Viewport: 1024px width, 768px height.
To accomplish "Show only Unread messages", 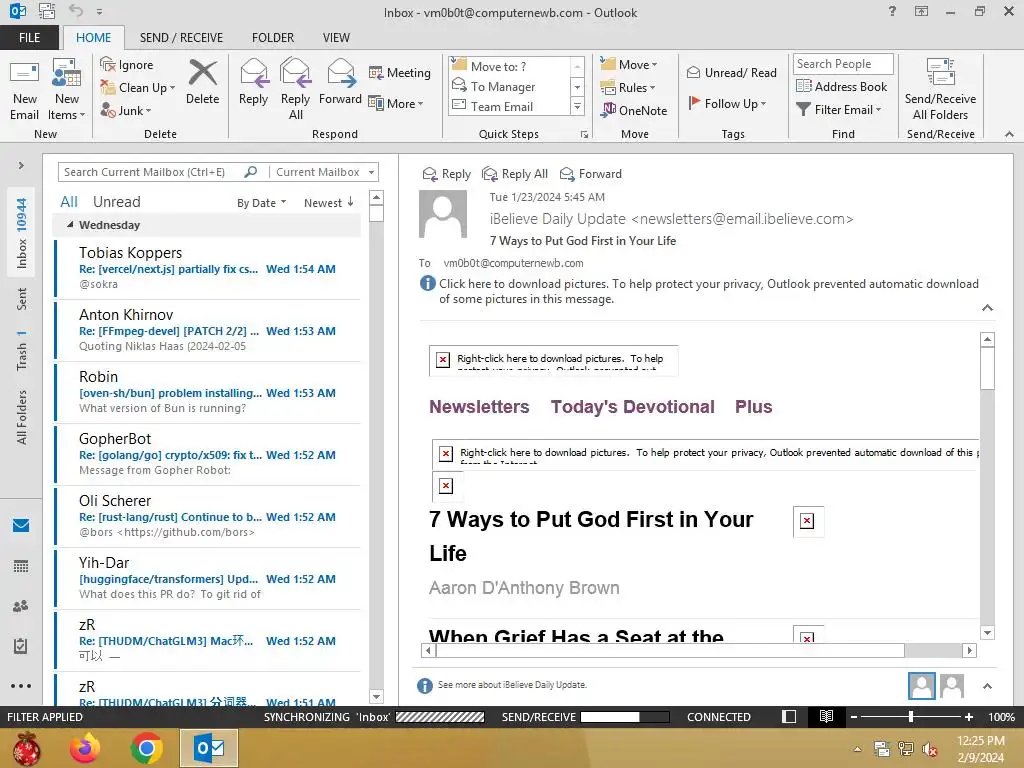I will click(116, 202).
